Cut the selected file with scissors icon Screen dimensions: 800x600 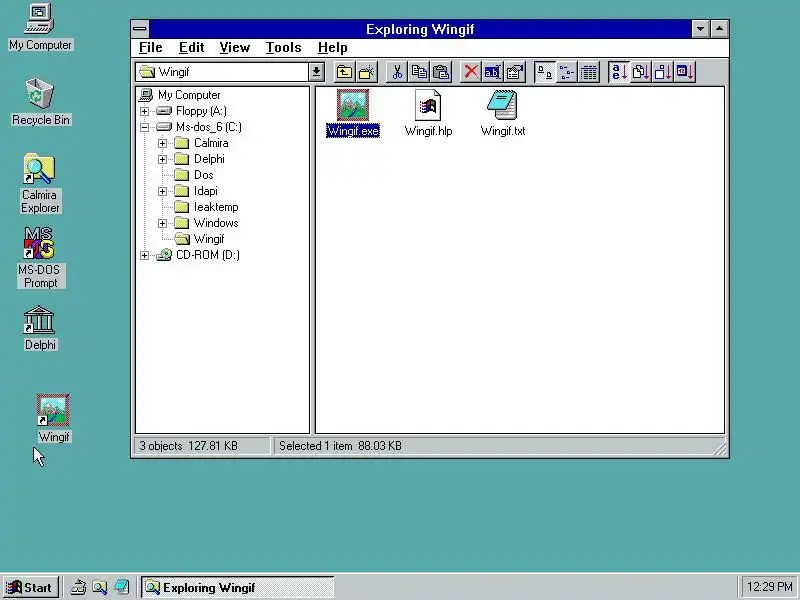397,72
